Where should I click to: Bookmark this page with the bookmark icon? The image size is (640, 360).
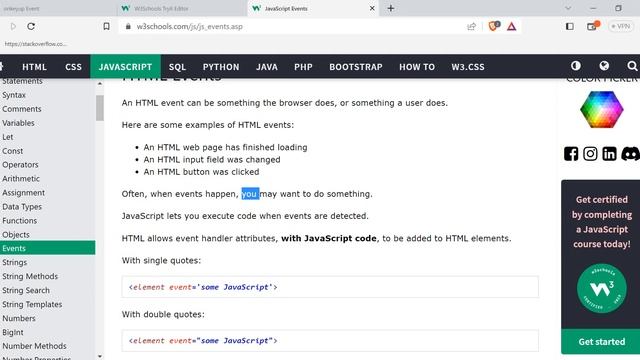pos(107,27)
